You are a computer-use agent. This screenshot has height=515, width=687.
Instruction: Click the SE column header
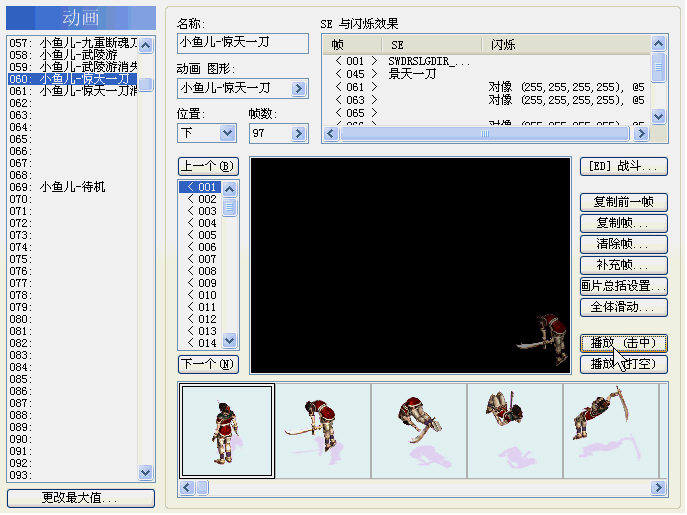pos(432,45)
